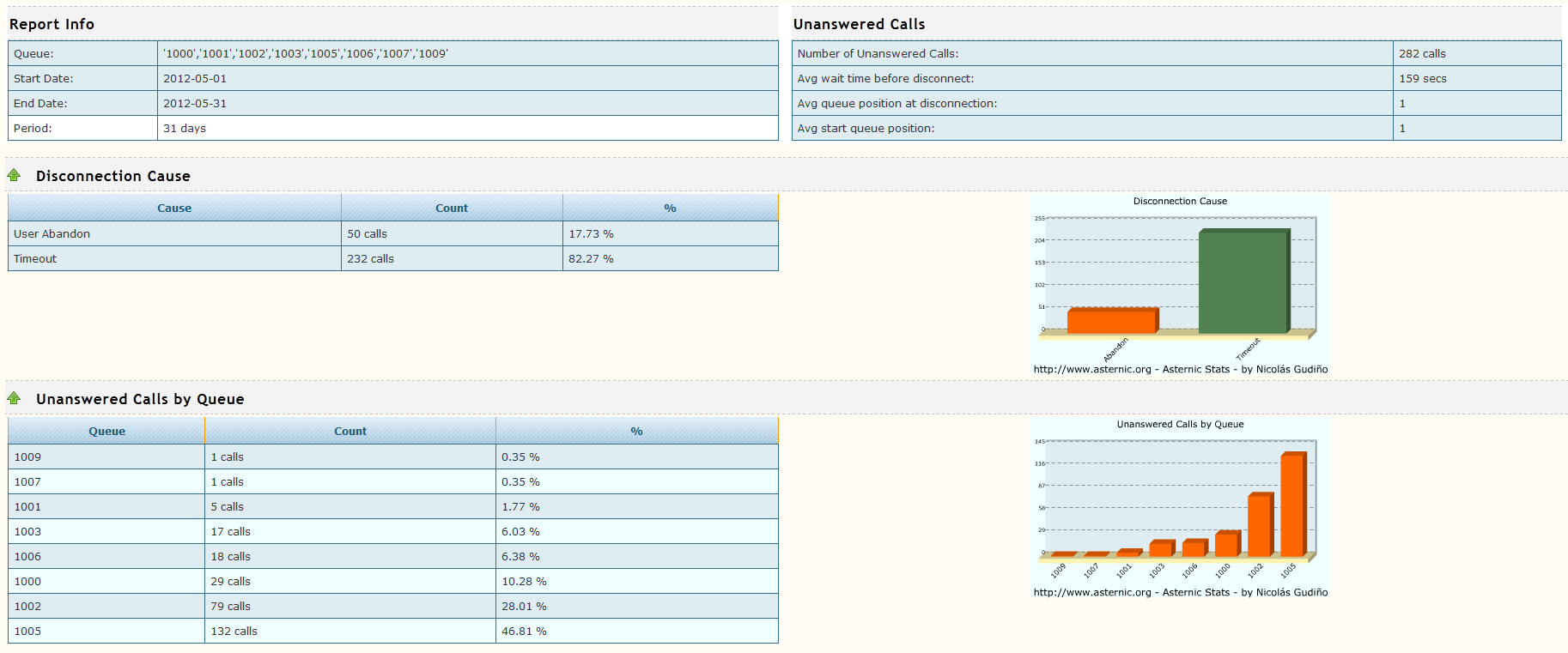Sort disconnection table by Count header
This screenshot has width=1568, height=653.
pyautogui.click(x=452, y=208)
